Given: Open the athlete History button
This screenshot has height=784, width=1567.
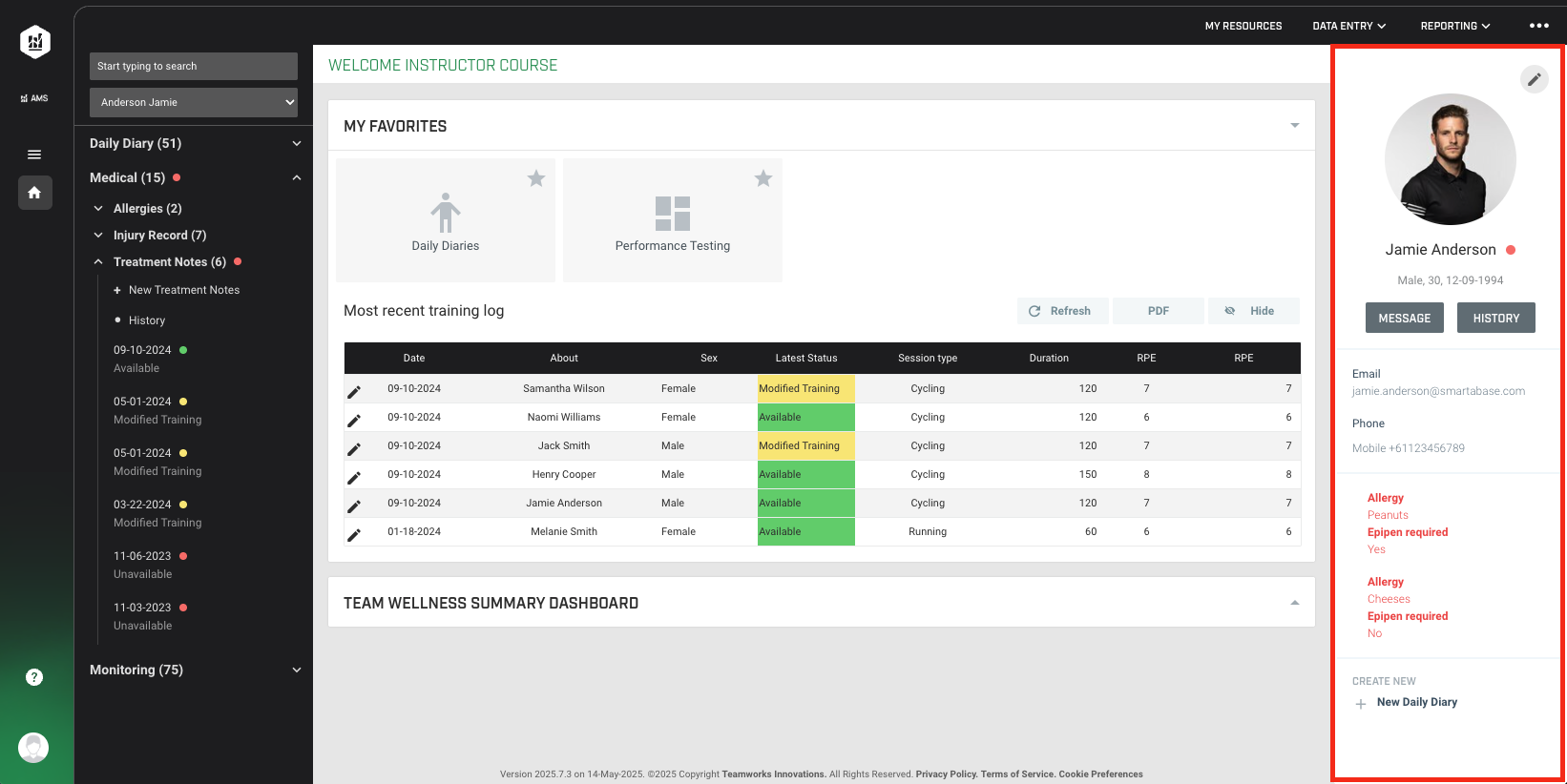Looking at the screenshot, I should click(x=1496, y=318).
